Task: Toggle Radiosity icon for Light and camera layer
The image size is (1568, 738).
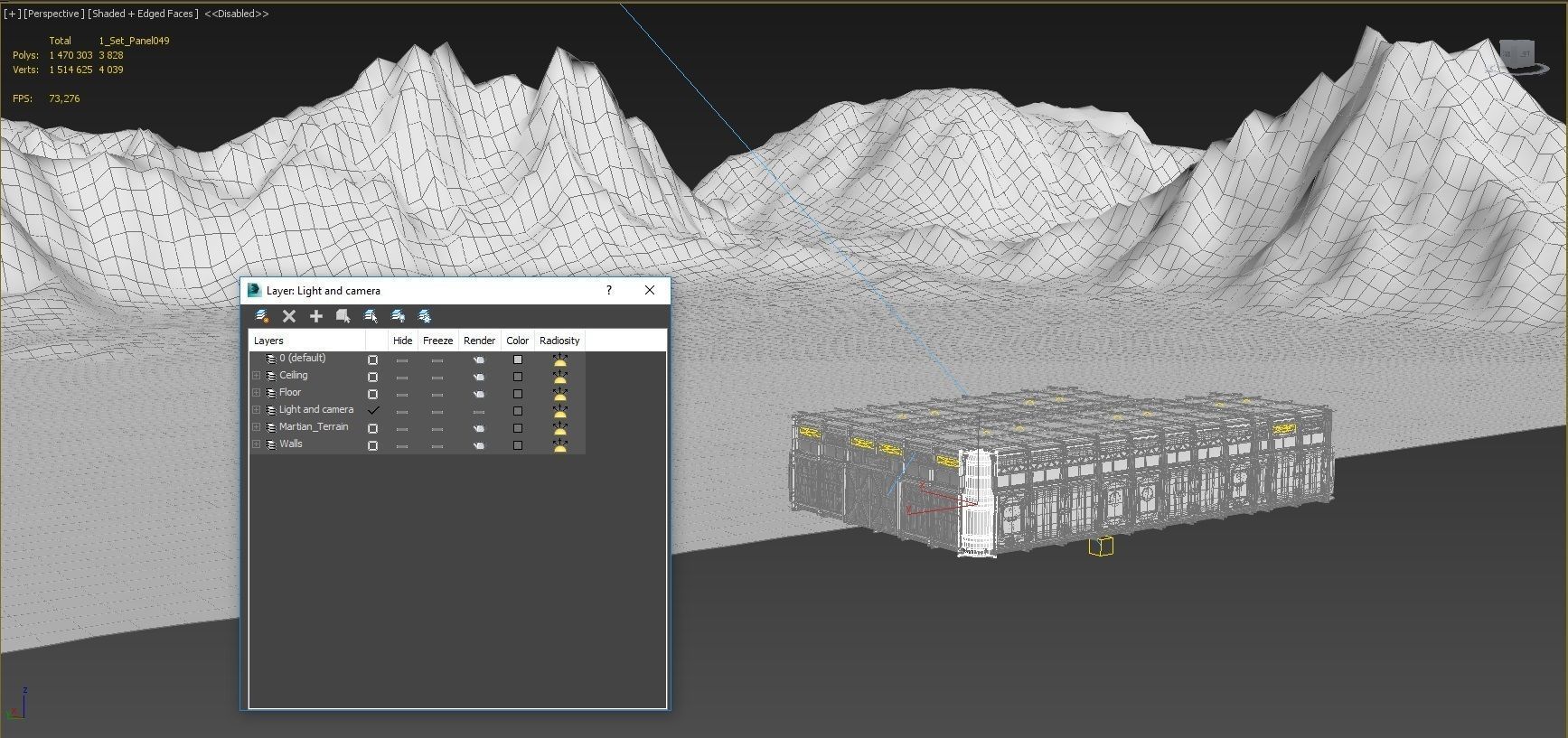Action: pyautogui.click(x=560, y=411)
